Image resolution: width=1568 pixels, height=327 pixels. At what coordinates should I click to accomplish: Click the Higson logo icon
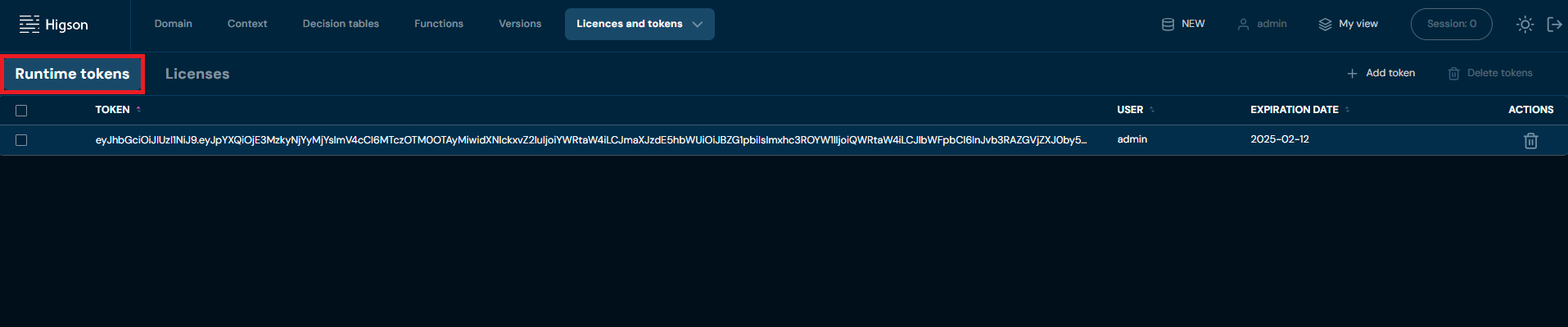coord(29,24)
